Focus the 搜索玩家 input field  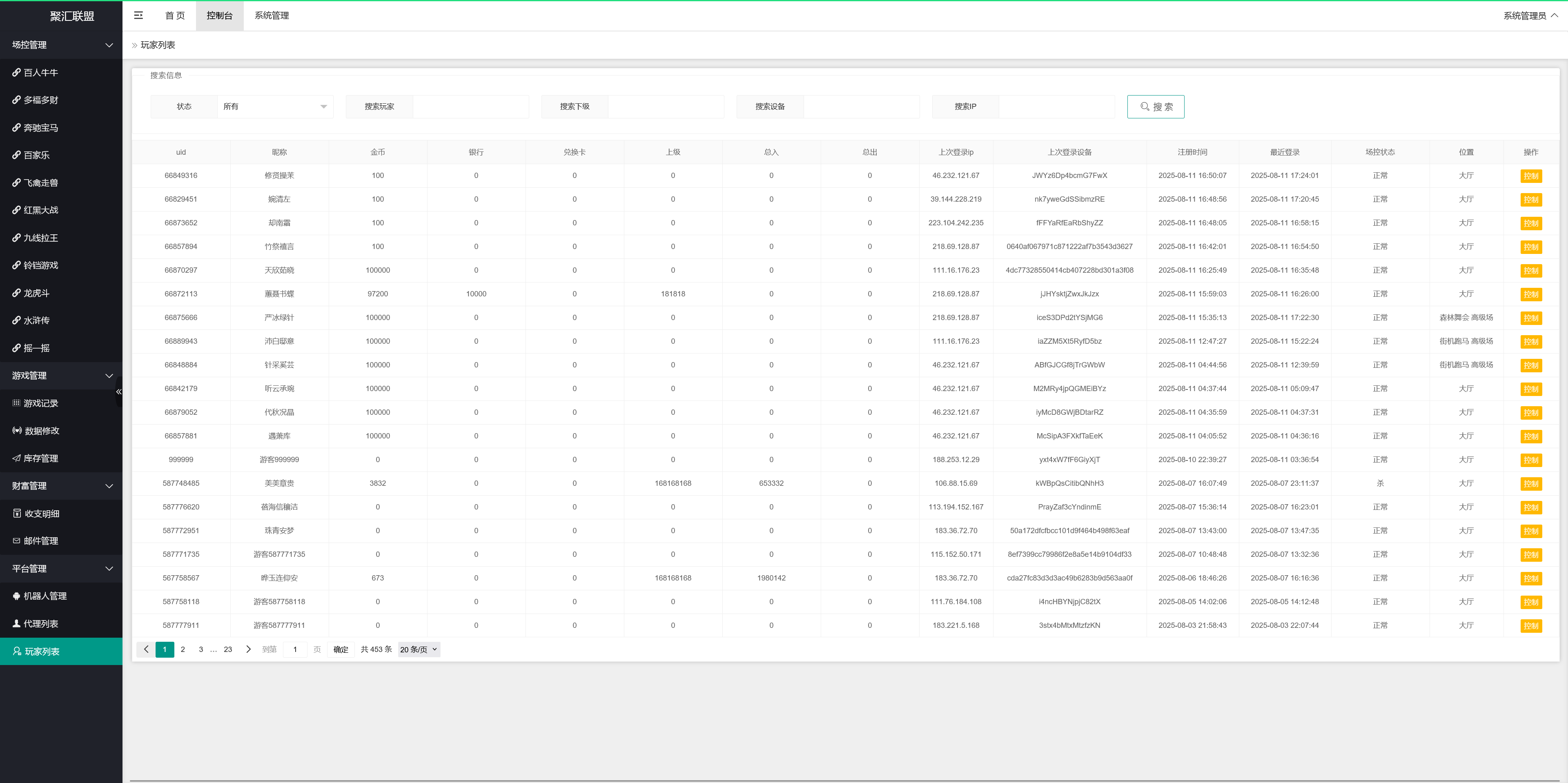(470, 107)
